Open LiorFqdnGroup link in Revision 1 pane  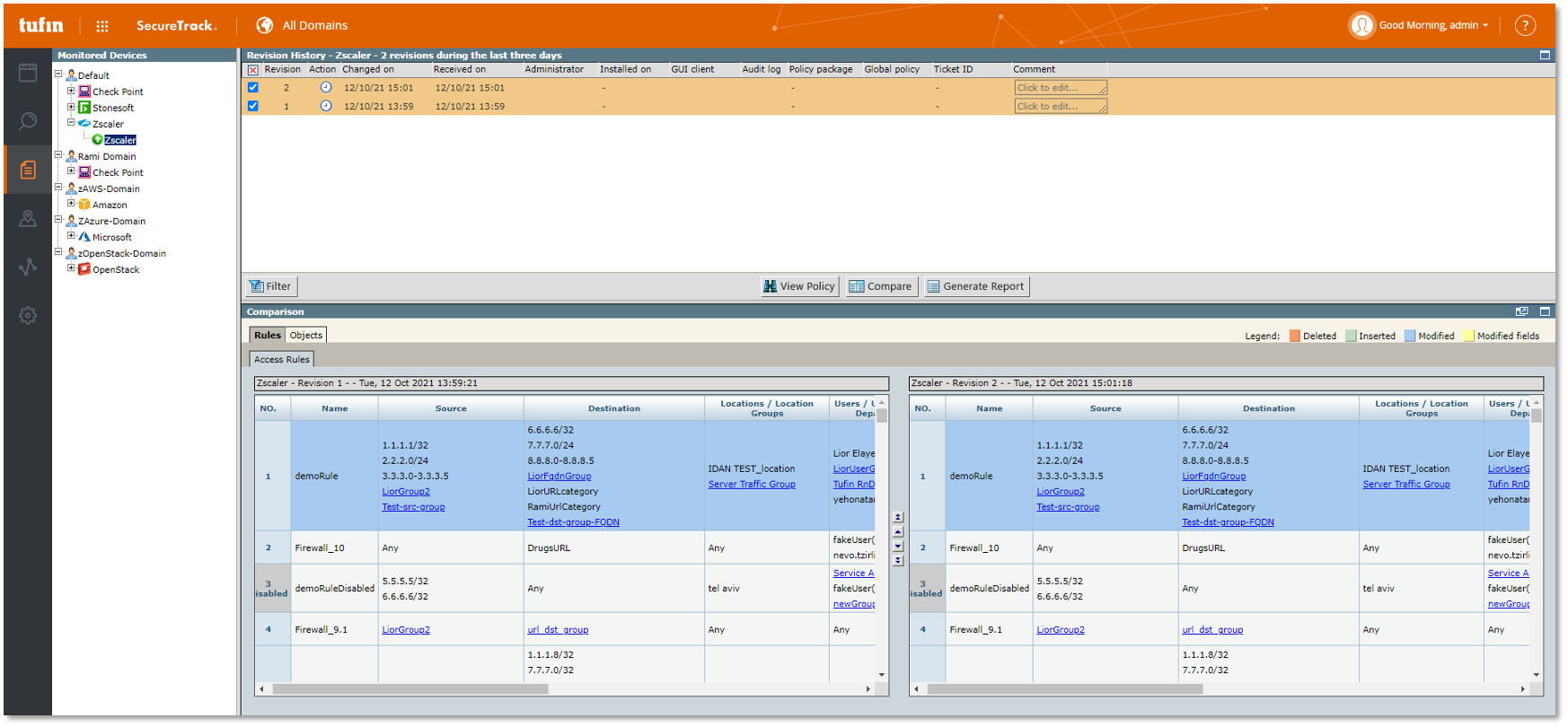coord(559,477)
